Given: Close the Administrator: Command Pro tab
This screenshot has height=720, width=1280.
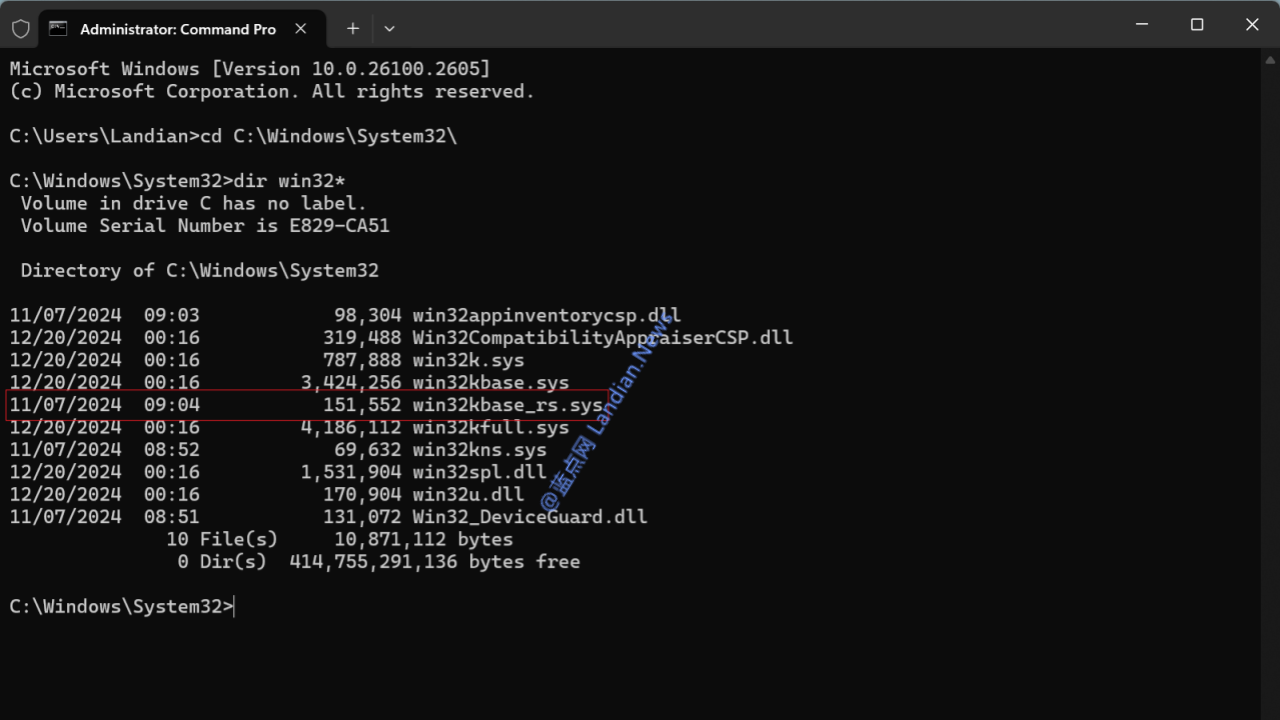Looking at the screenshot, I should tap(301, 29).
